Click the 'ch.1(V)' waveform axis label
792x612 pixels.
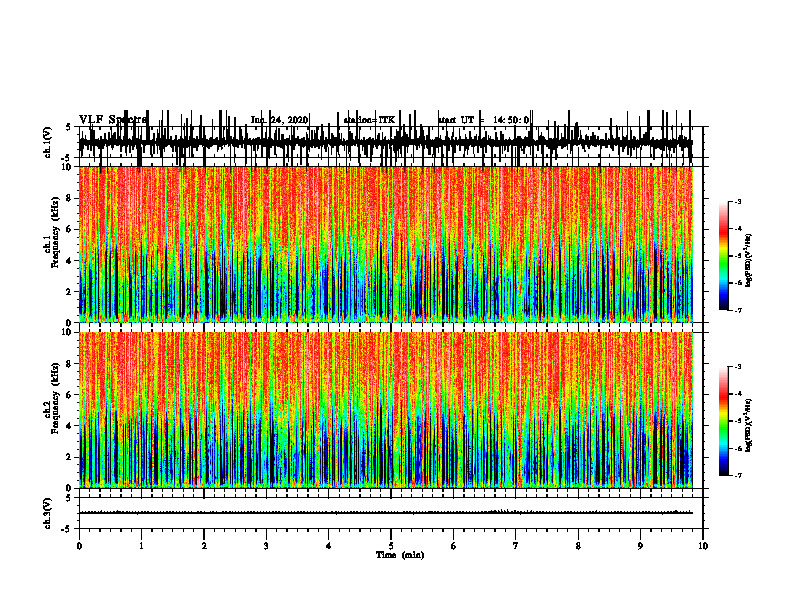(48, 142)
